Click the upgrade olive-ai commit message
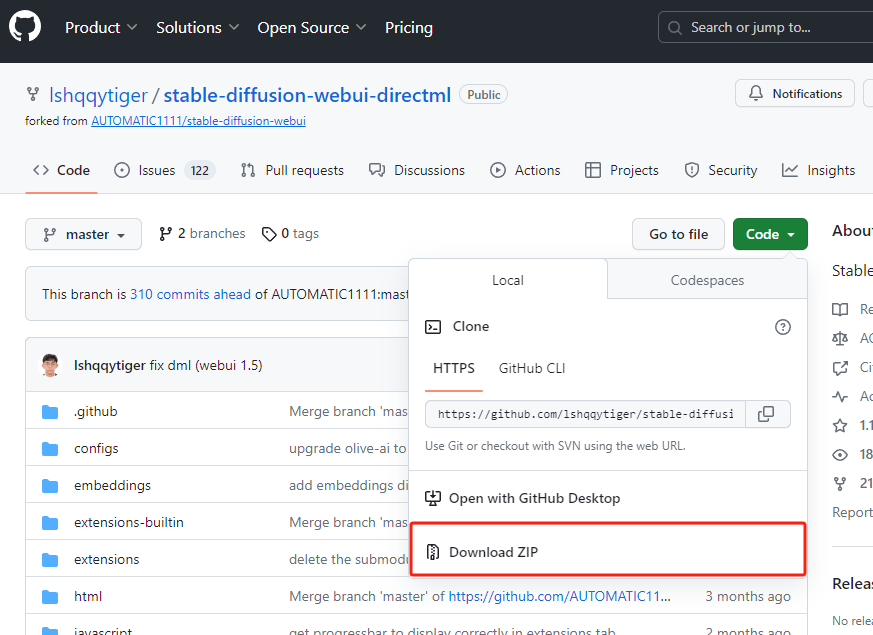This screenshot has width=873, height=635. click(x=348, y=449)
